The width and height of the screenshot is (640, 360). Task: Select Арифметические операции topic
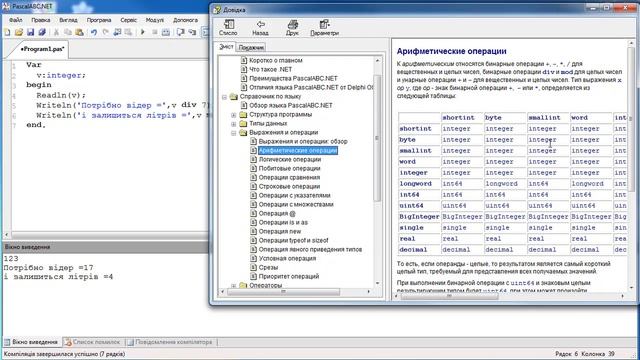pos(298,151)
